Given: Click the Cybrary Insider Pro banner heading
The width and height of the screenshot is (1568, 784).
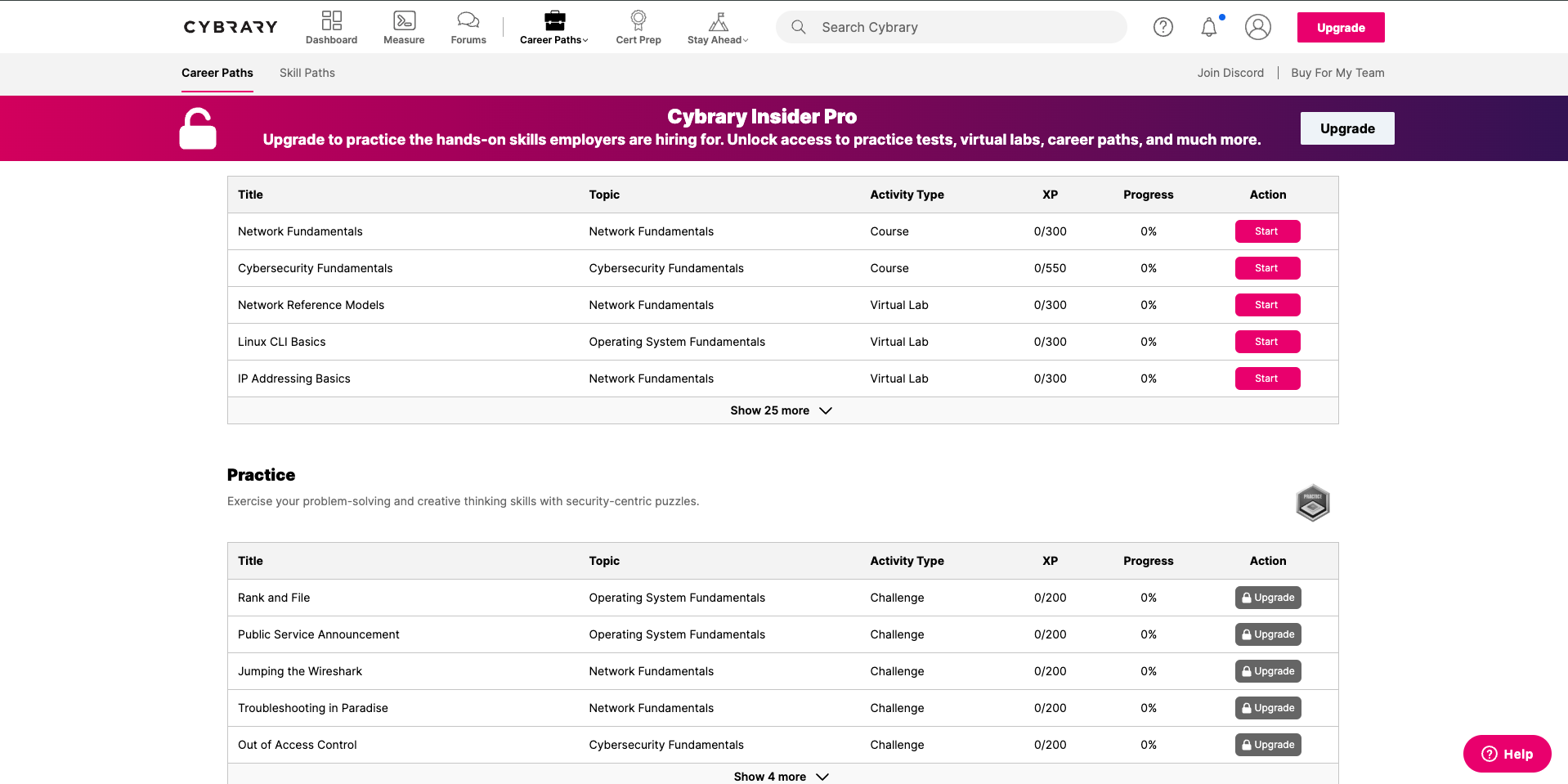Looking at the screenshot, I should click(762, 116).
